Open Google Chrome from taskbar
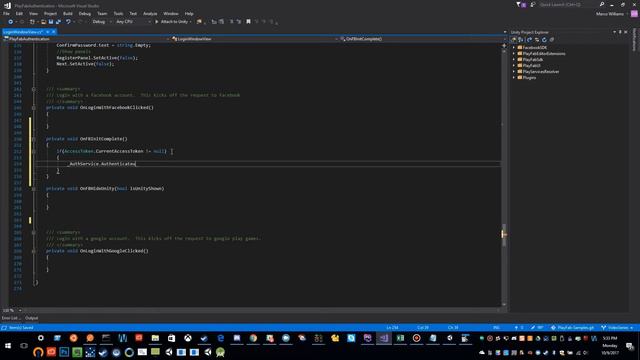 pyautogui.click(x=253, y=338)
